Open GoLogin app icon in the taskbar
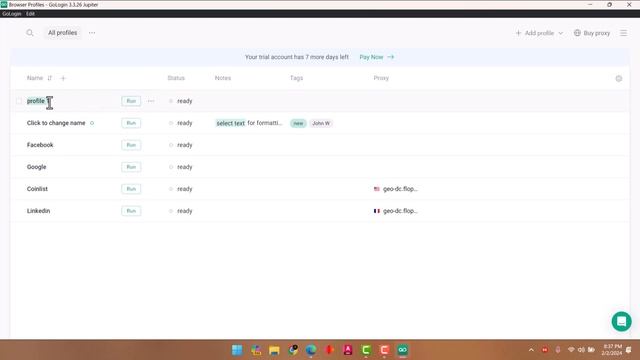 pyautogui.click(x=402, y=350)
